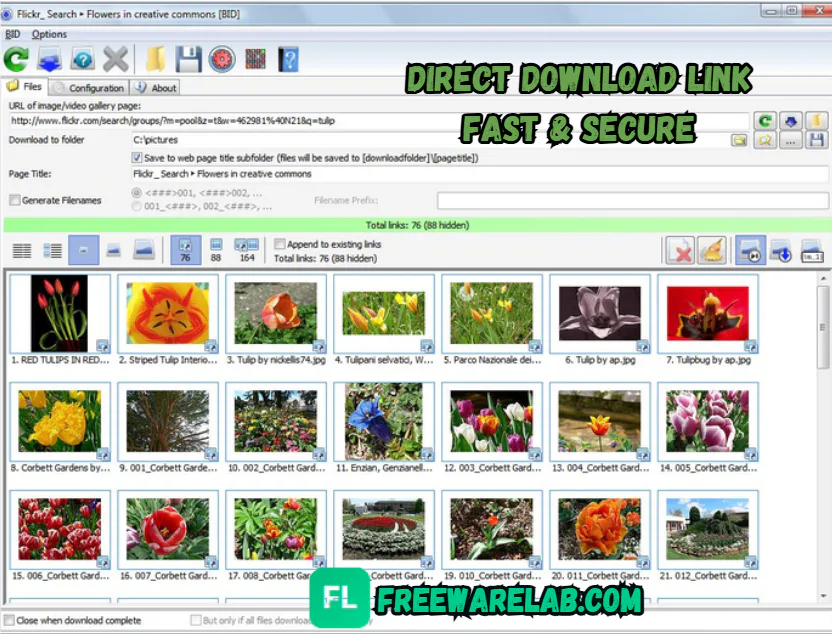Open the Download to folder dropdown
Screen dimensions: 832x634
[739, 140]
